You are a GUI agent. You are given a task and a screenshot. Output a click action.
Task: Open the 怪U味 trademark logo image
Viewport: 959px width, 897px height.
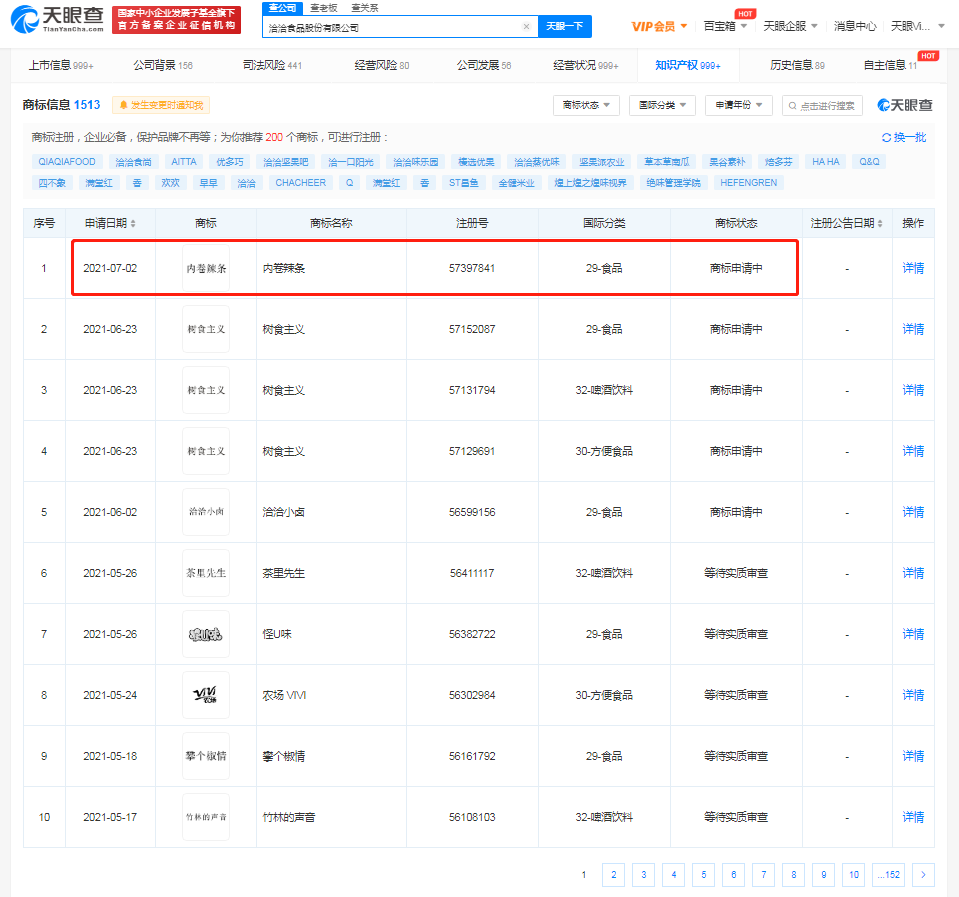coord(206,634)
